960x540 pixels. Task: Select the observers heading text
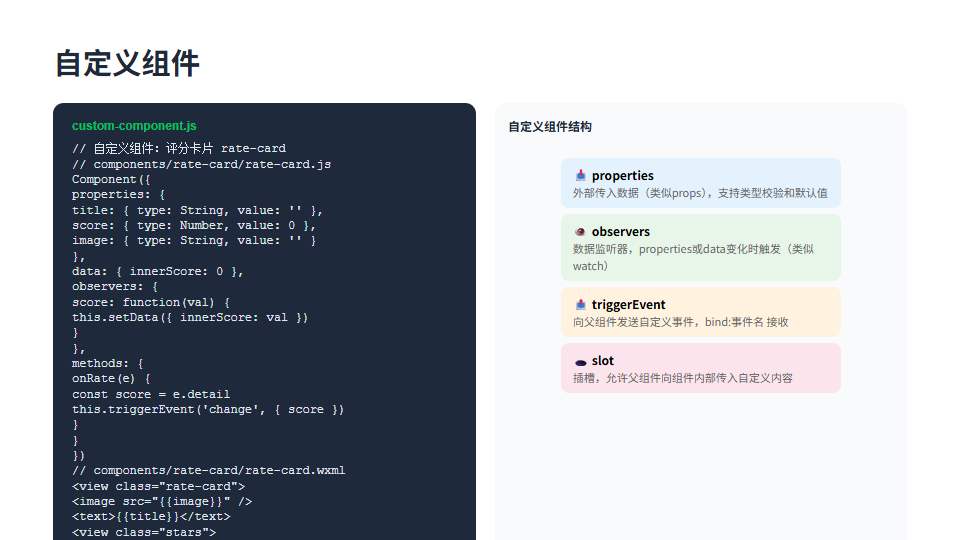pyautogui.click(x=621, y=232)
